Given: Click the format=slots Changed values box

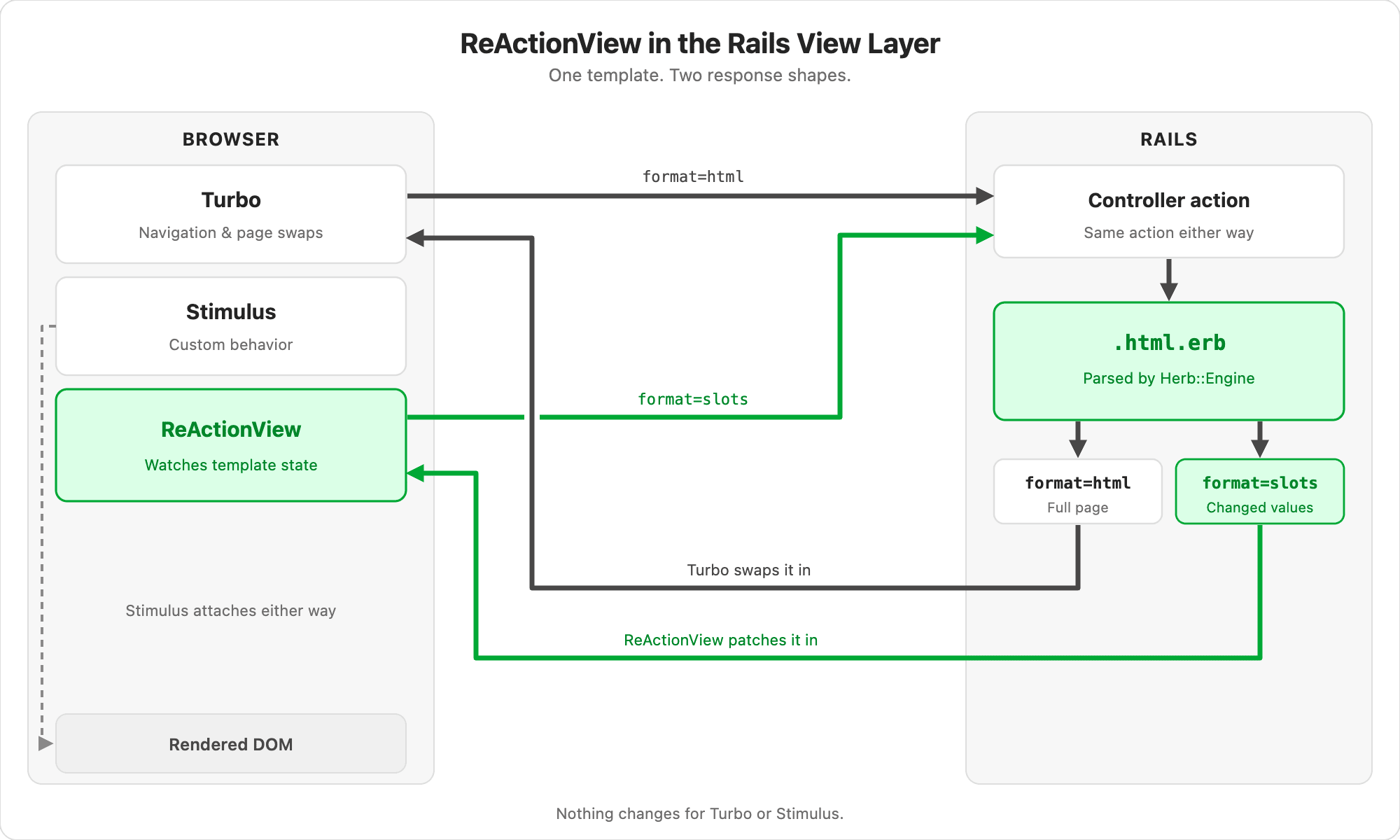Looking at the screenshot, I should click(1260, 491).
